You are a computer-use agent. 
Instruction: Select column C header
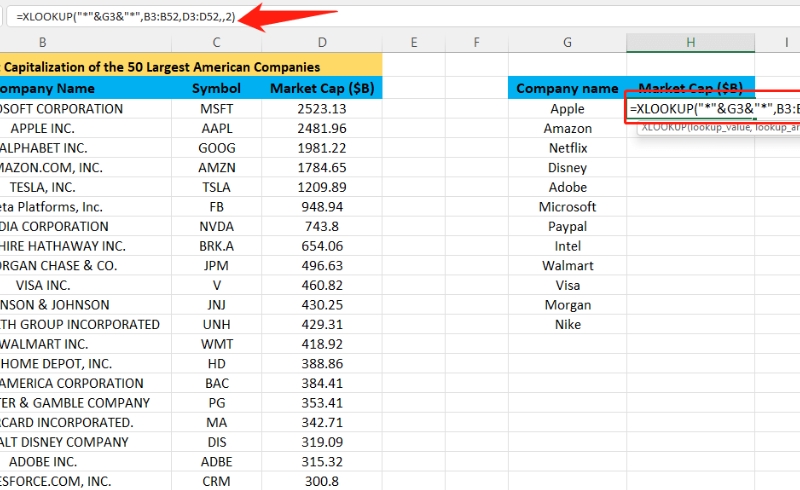click(216, 42)
